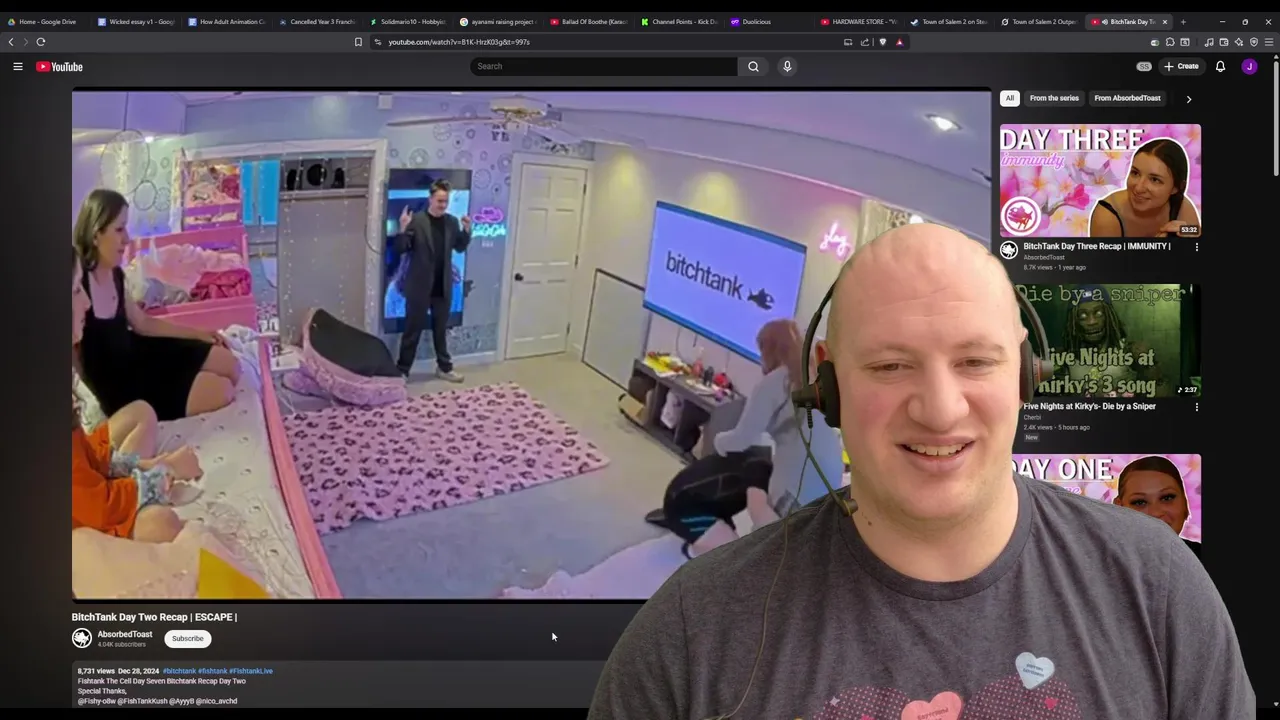1280x720 pixels.
Task: Click the main video player
Action: coord(531,344)
